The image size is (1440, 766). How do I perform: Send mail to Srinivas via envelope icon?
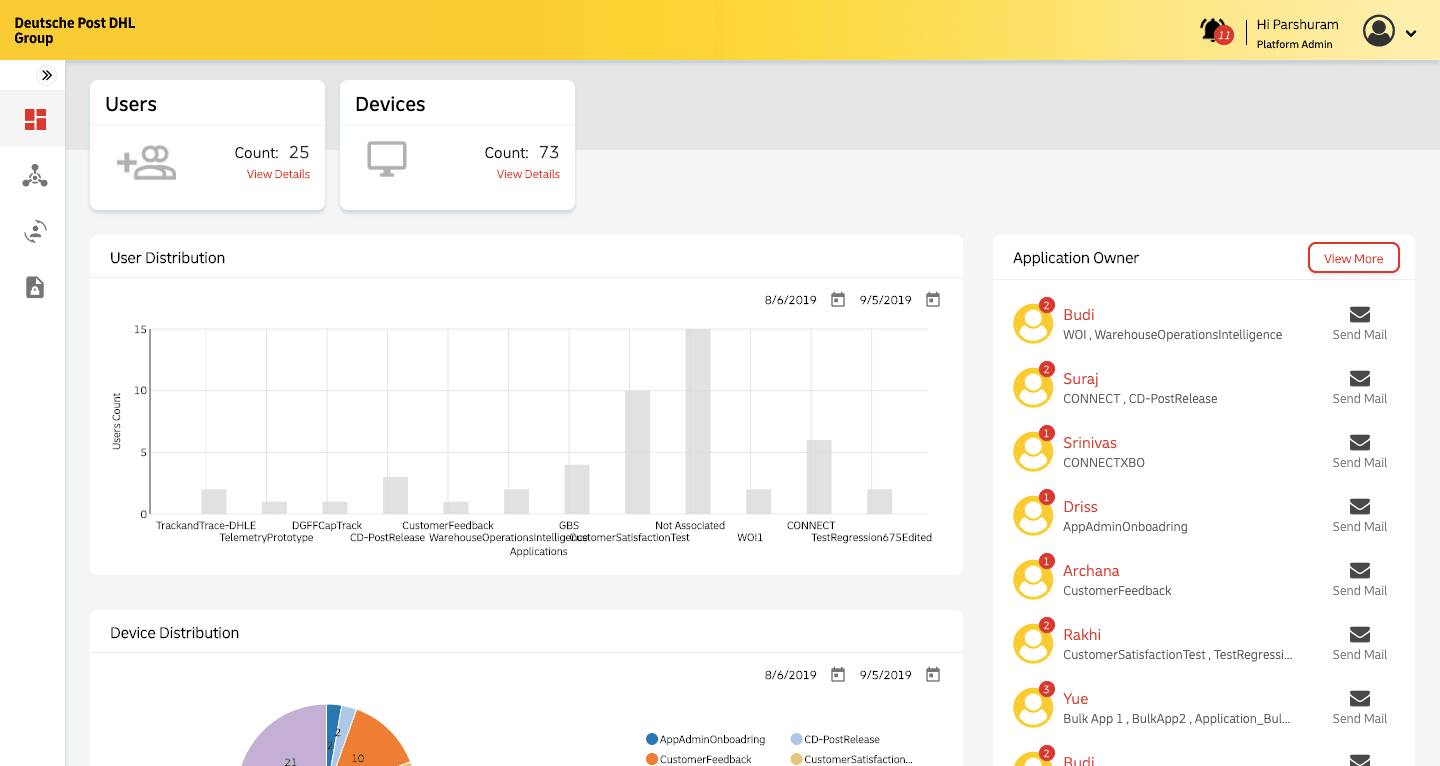point(1360,442)
